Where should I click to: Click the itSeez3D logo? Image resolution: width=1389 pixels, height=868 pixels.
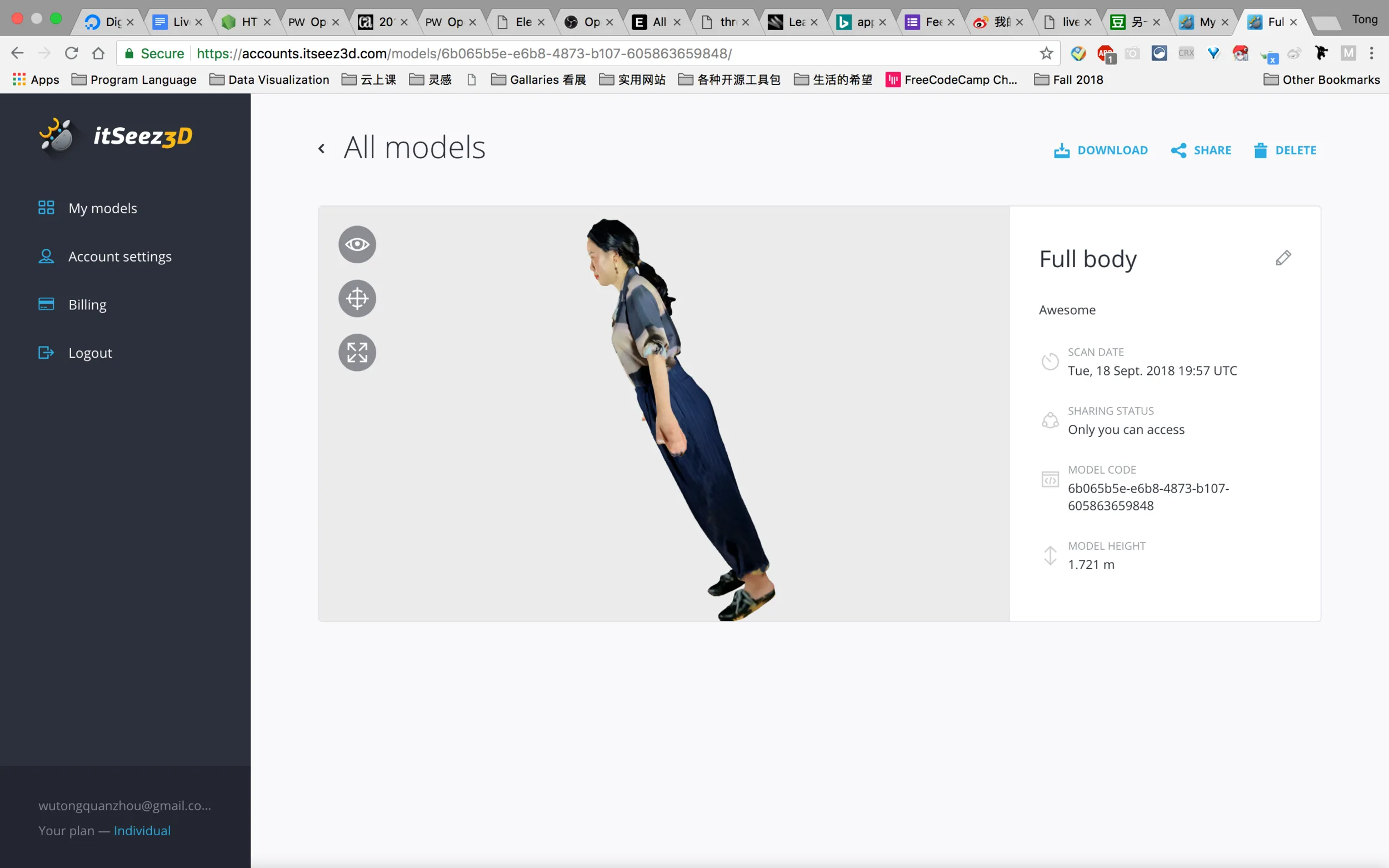point(116,136)
